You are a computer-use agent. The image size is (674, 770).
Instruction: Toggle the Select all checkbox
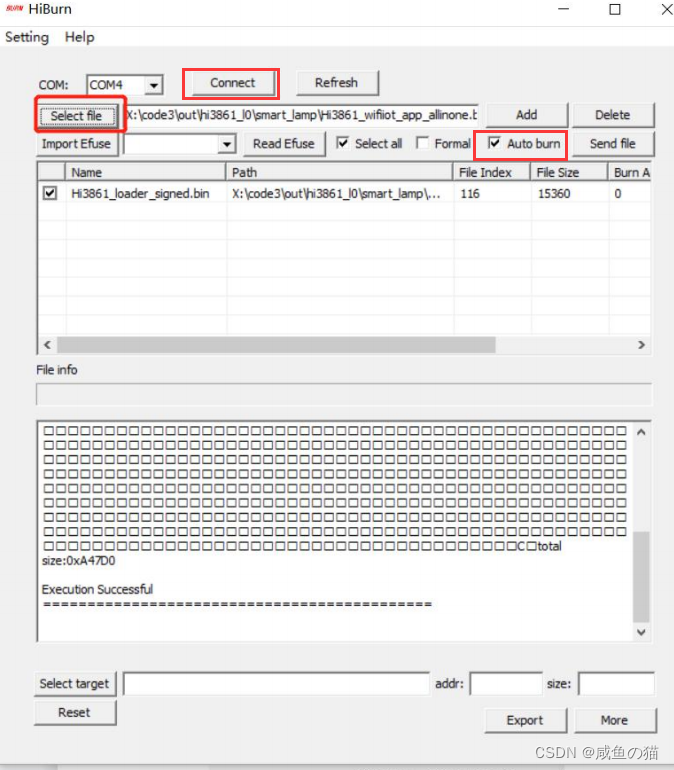[x=343, y=143]
